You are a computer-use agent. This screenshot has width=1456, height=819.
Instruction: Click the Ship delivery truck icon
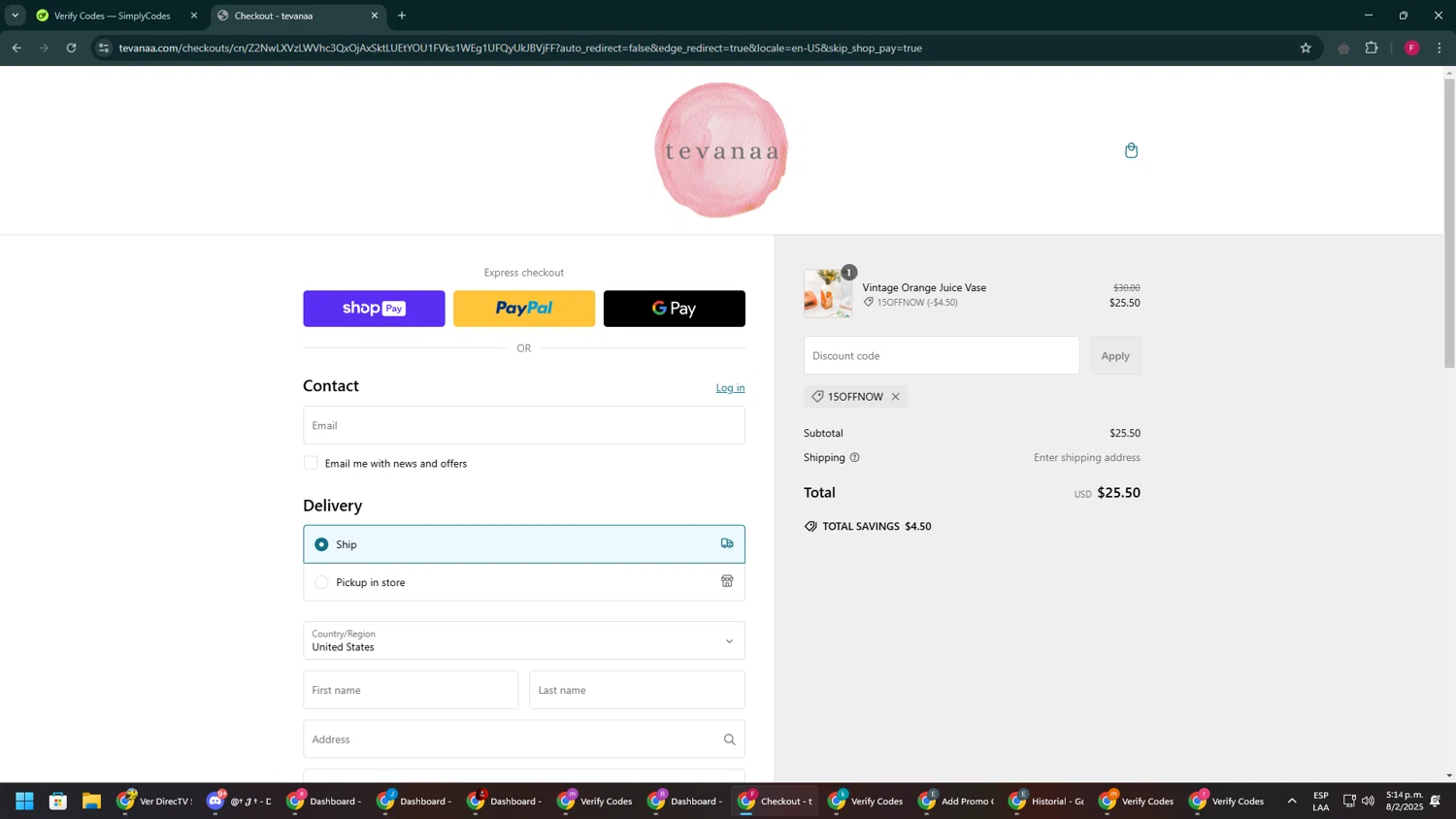point(727,544)
